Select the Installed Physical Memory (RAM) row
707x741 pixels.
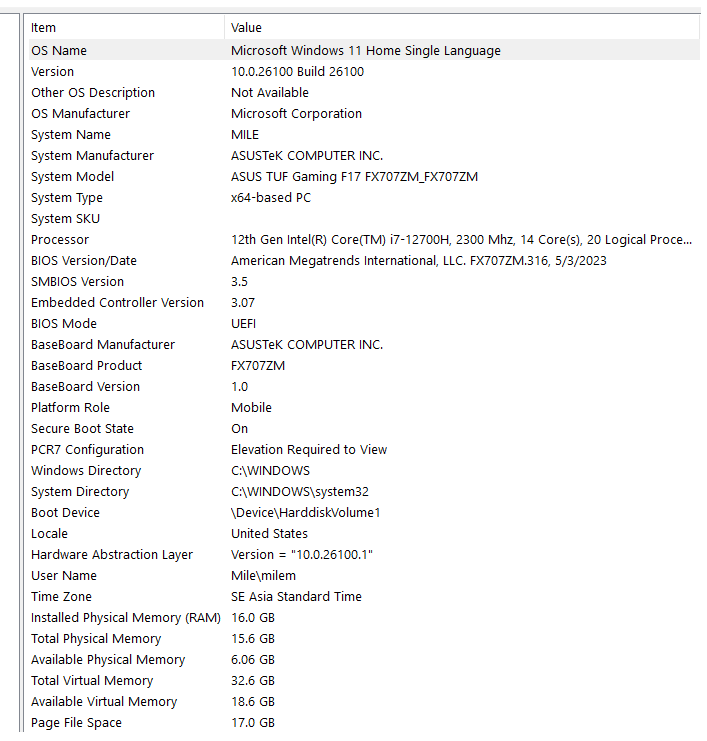364,617
